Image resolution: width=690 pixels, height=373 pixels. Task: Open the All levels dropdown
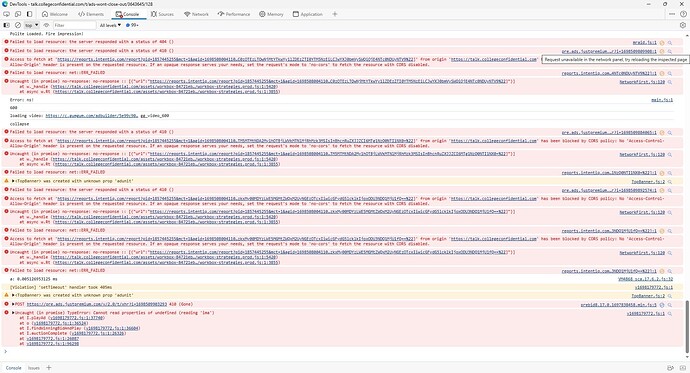pyautogui.click(x=110, y=25)
